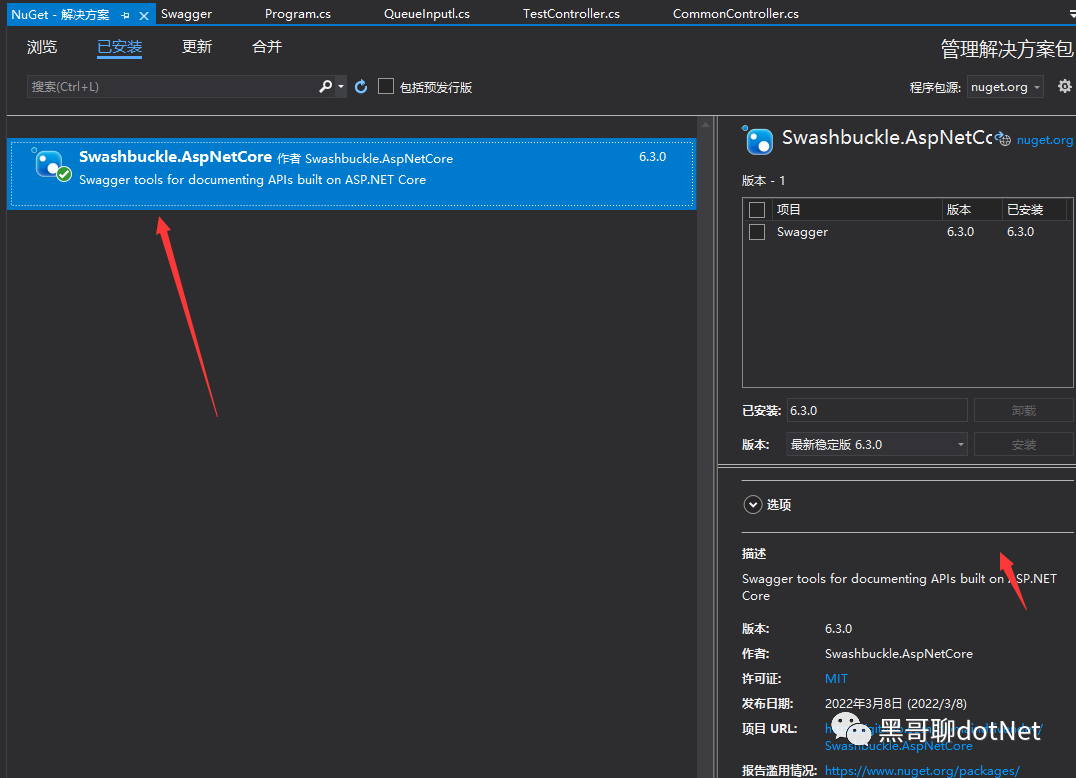Open NuGet package source settings gear
The image size is (1076, 778).
tap(1064, 86)
